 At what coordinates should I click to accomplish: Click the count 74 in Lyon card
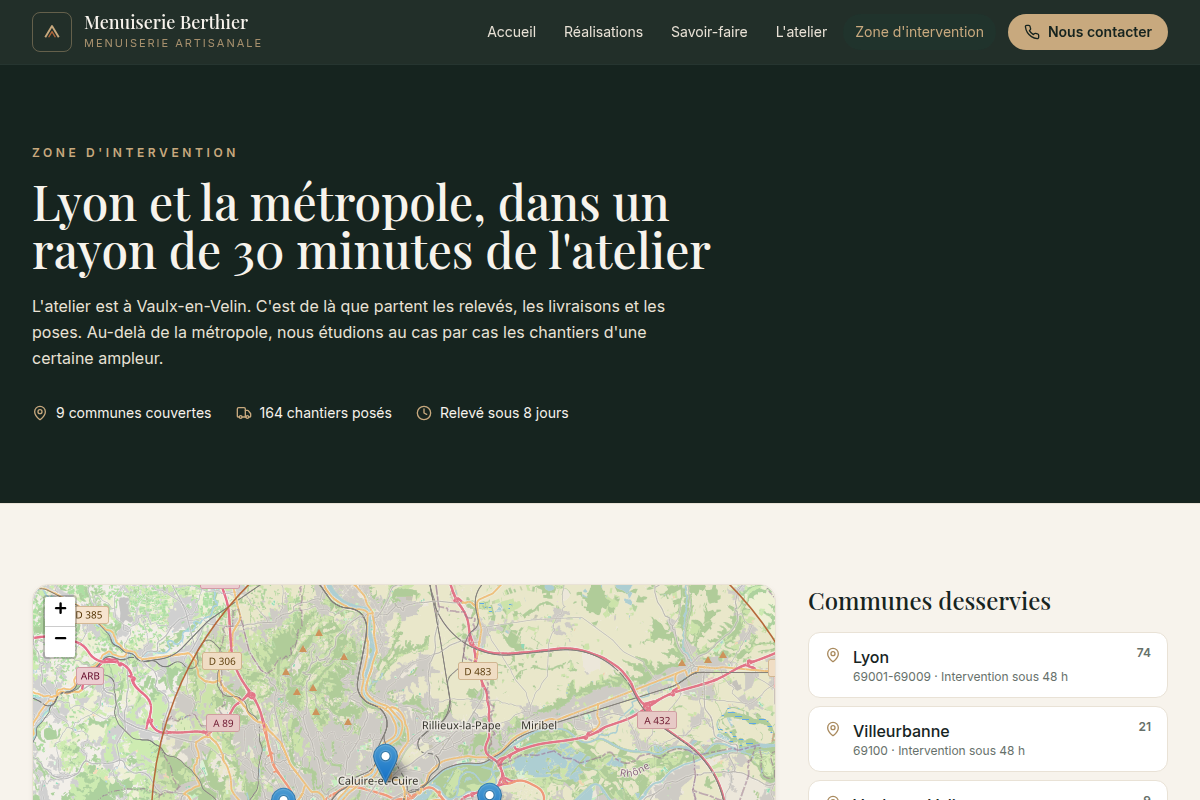click(x=1144, y=653)
